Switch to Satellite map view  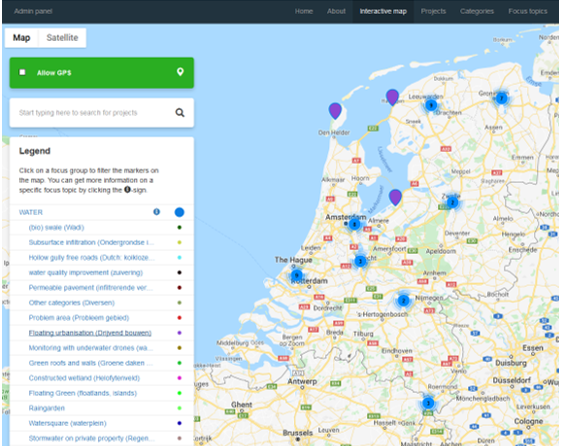point(62,38)
